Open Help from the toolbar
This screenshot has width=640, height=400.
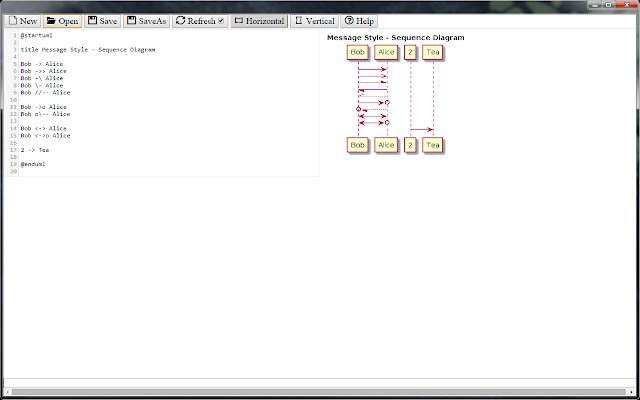(359, 21)
